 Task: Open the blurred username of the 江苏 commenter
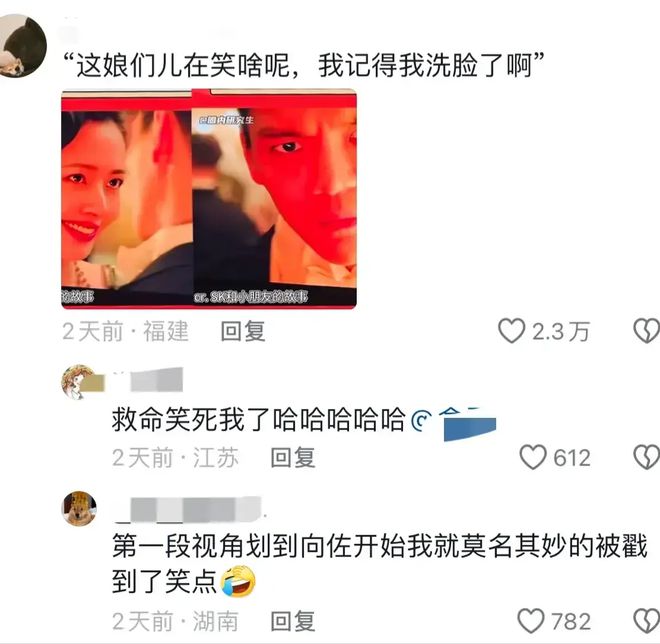pos(149,380)
